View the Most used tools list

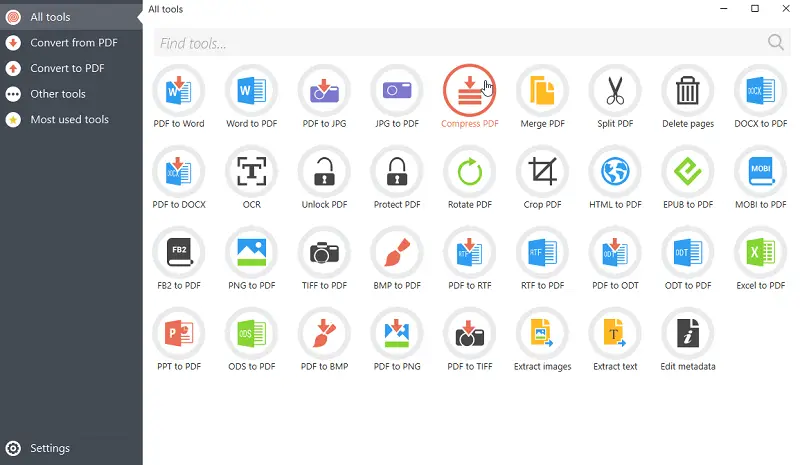[x=71, y=119]
